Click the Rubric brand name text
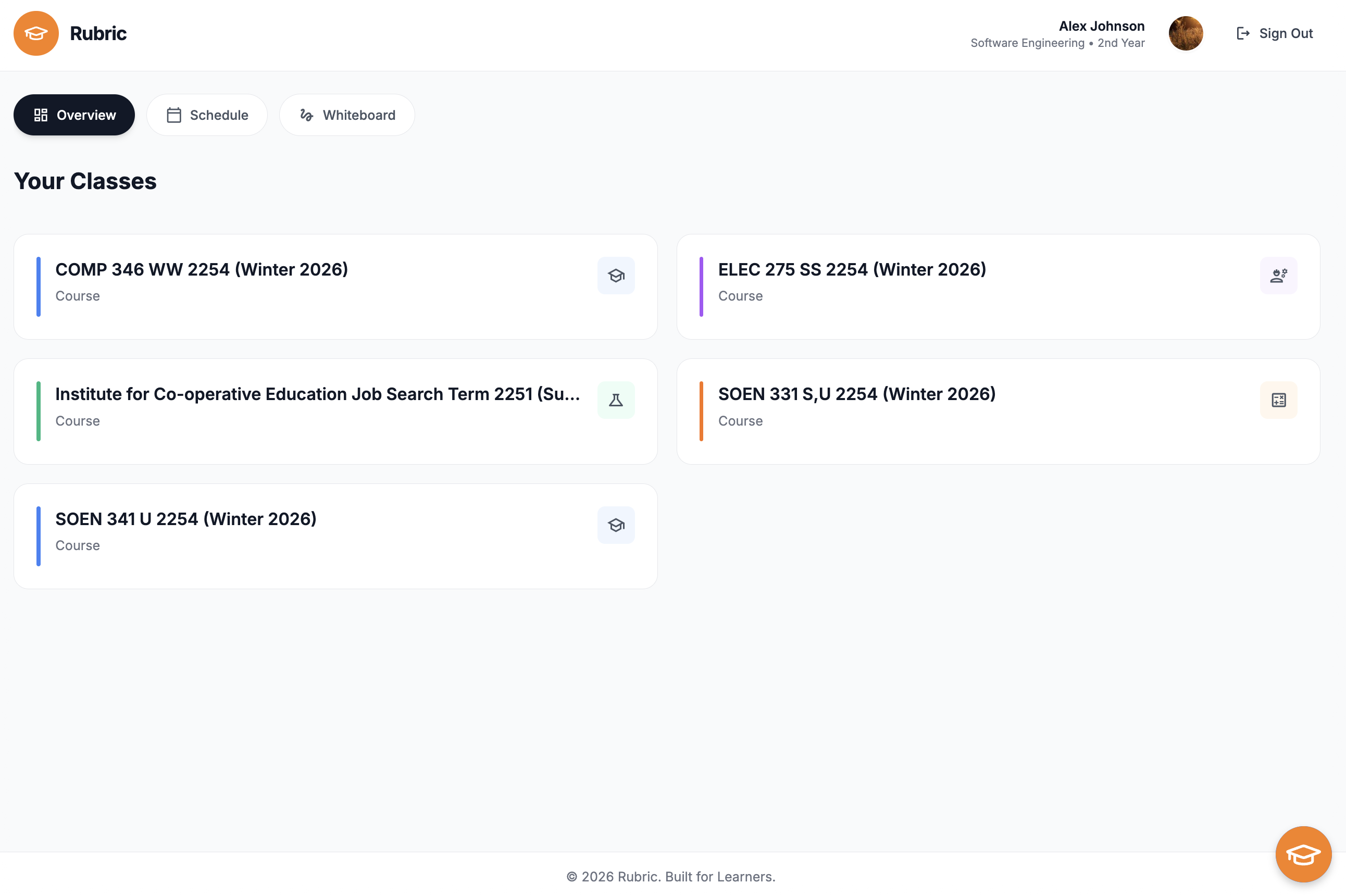Viewport: 1346px width, 896px height. pyautogui.click(x=98, y=34)
